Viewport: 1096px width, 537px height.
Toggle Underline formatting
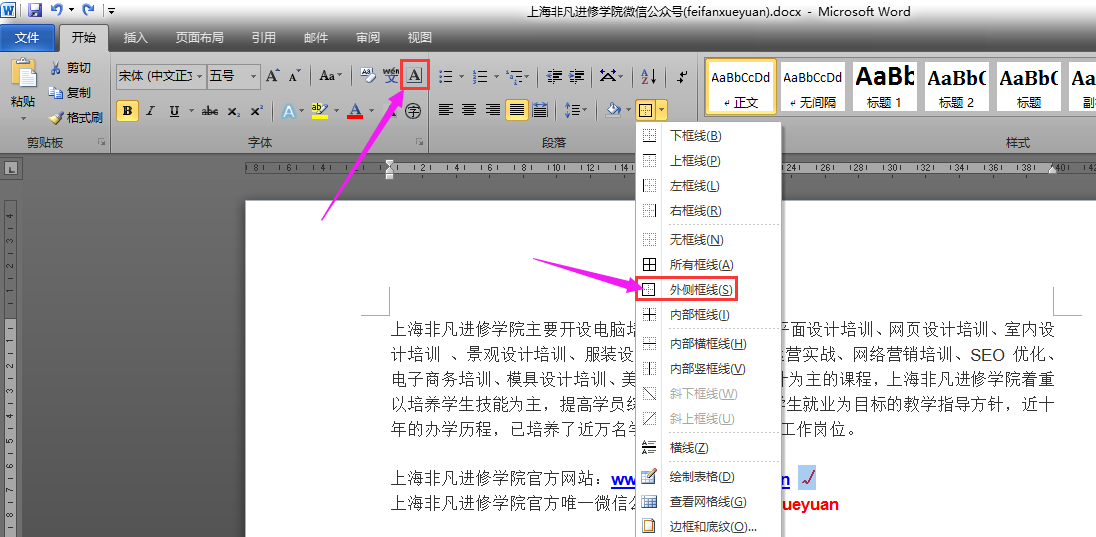[173, 110]
